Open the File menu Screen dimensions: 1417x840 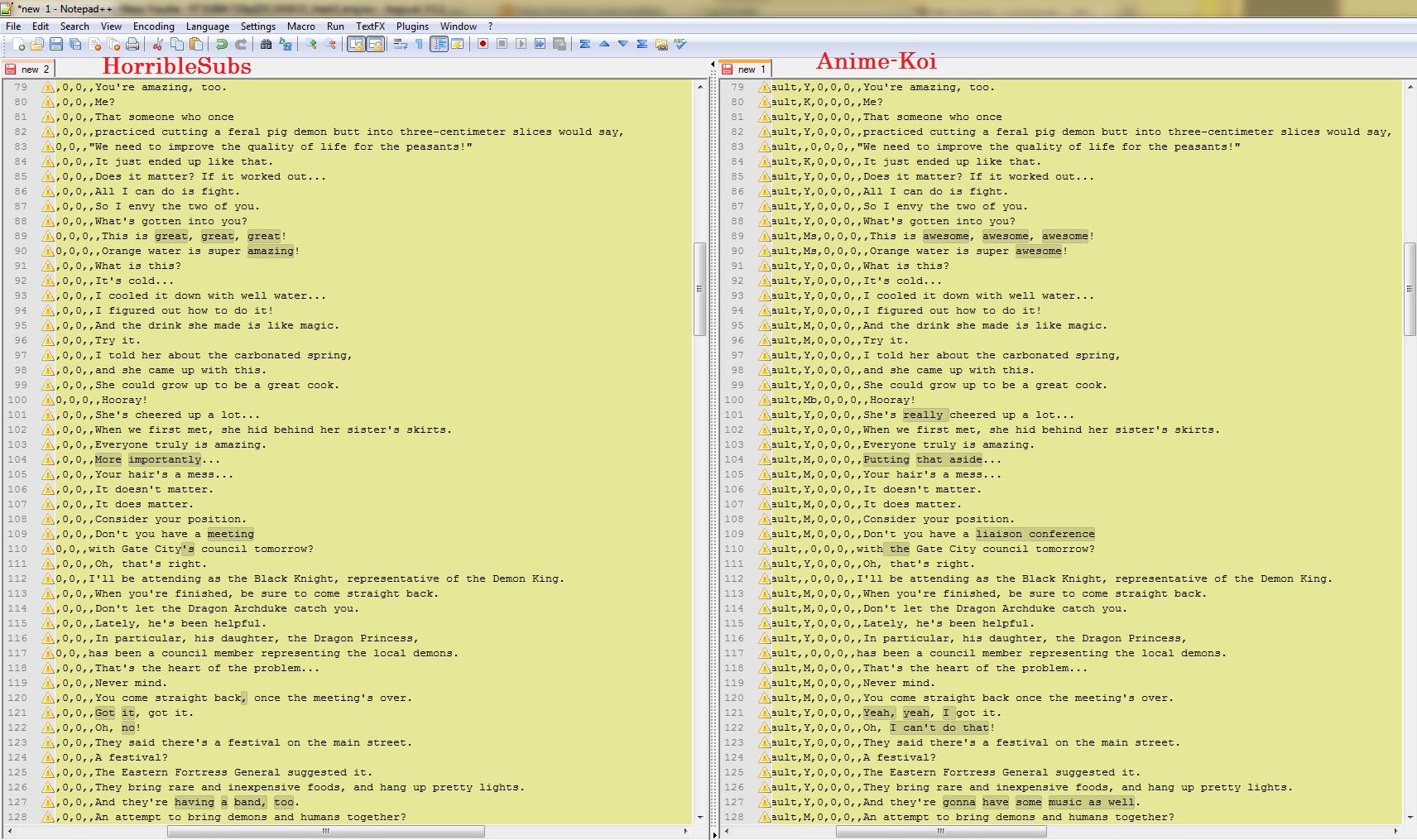(x=13, y=26)
